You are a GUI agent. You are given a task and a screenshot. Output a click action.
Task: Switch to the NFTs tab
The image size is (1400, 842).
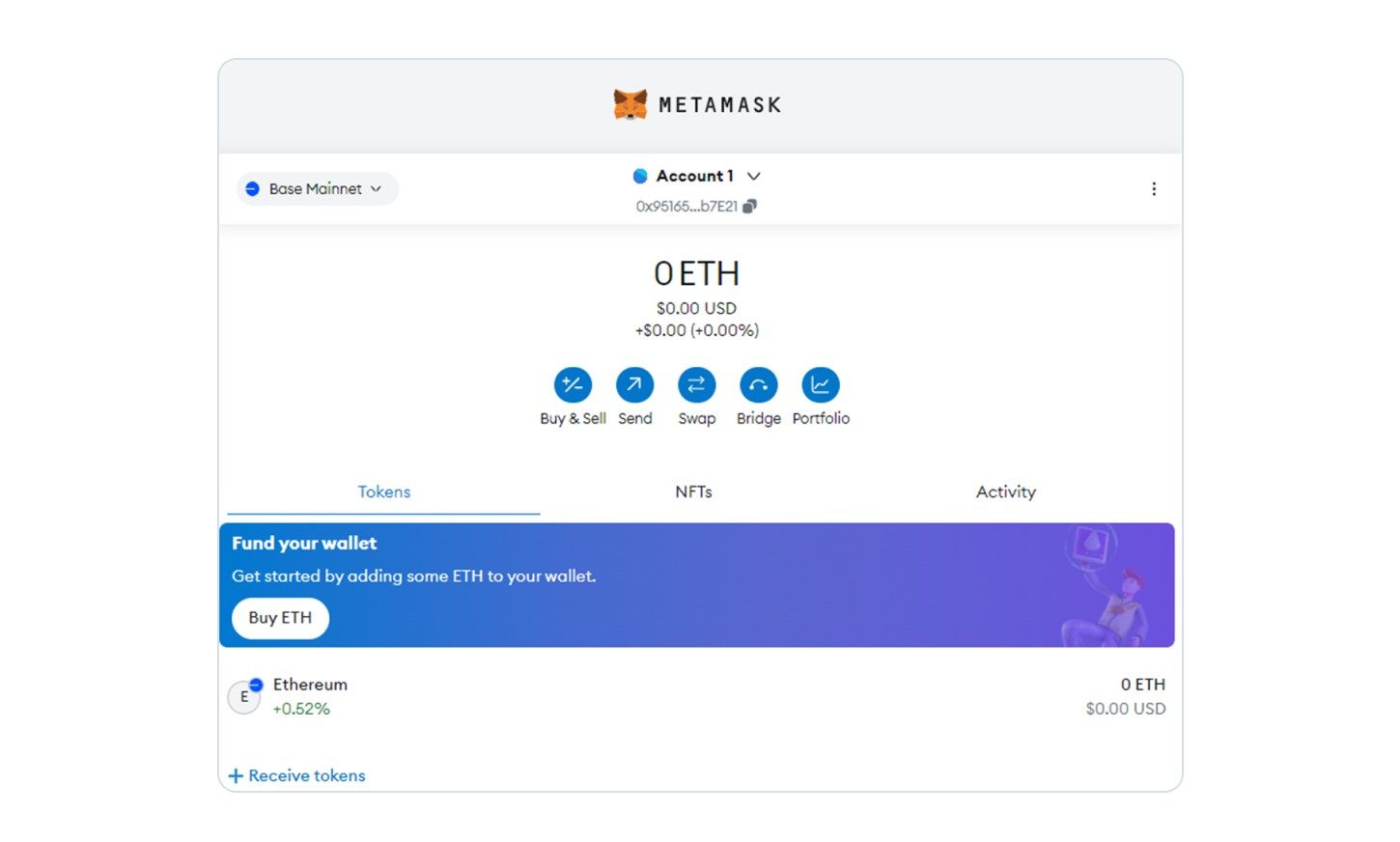click(693, 492)
